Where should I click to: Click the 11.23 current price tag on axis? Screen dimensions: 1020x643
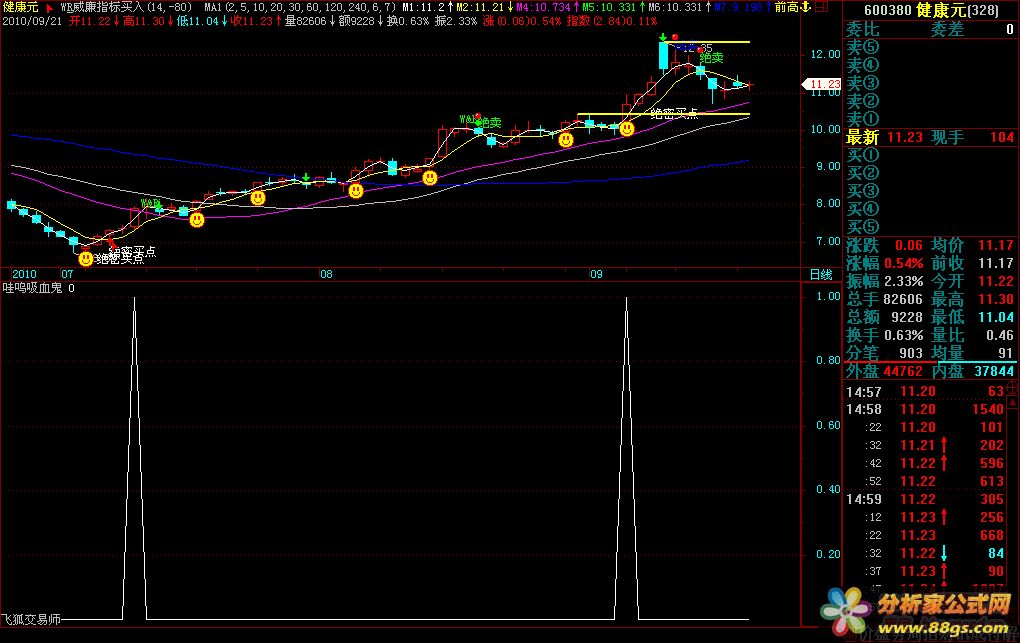coord(822,84)
